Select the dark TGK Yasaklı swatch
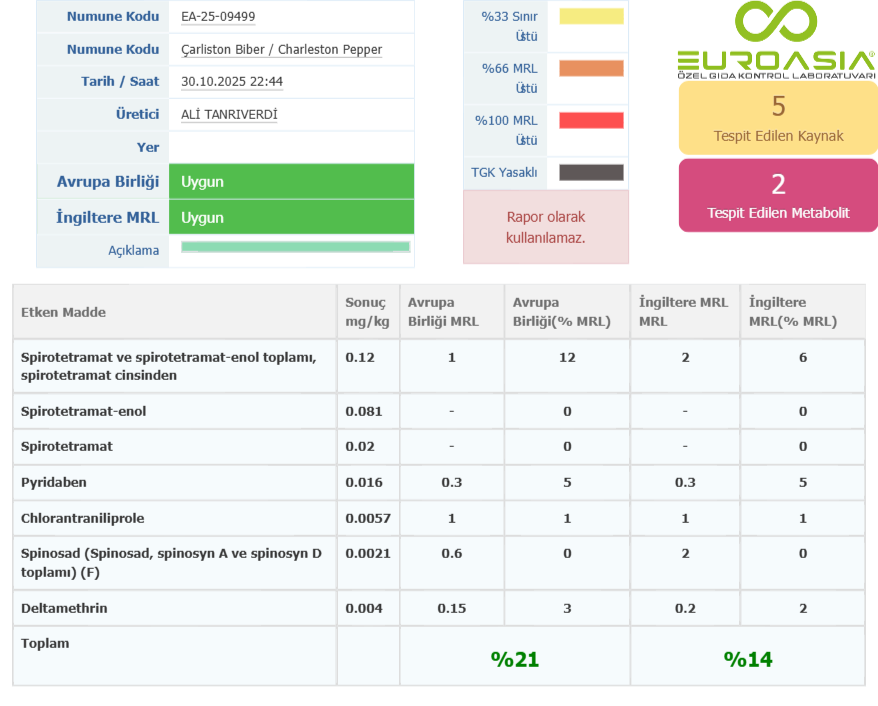878x706 pixels. tap(591, 173)
